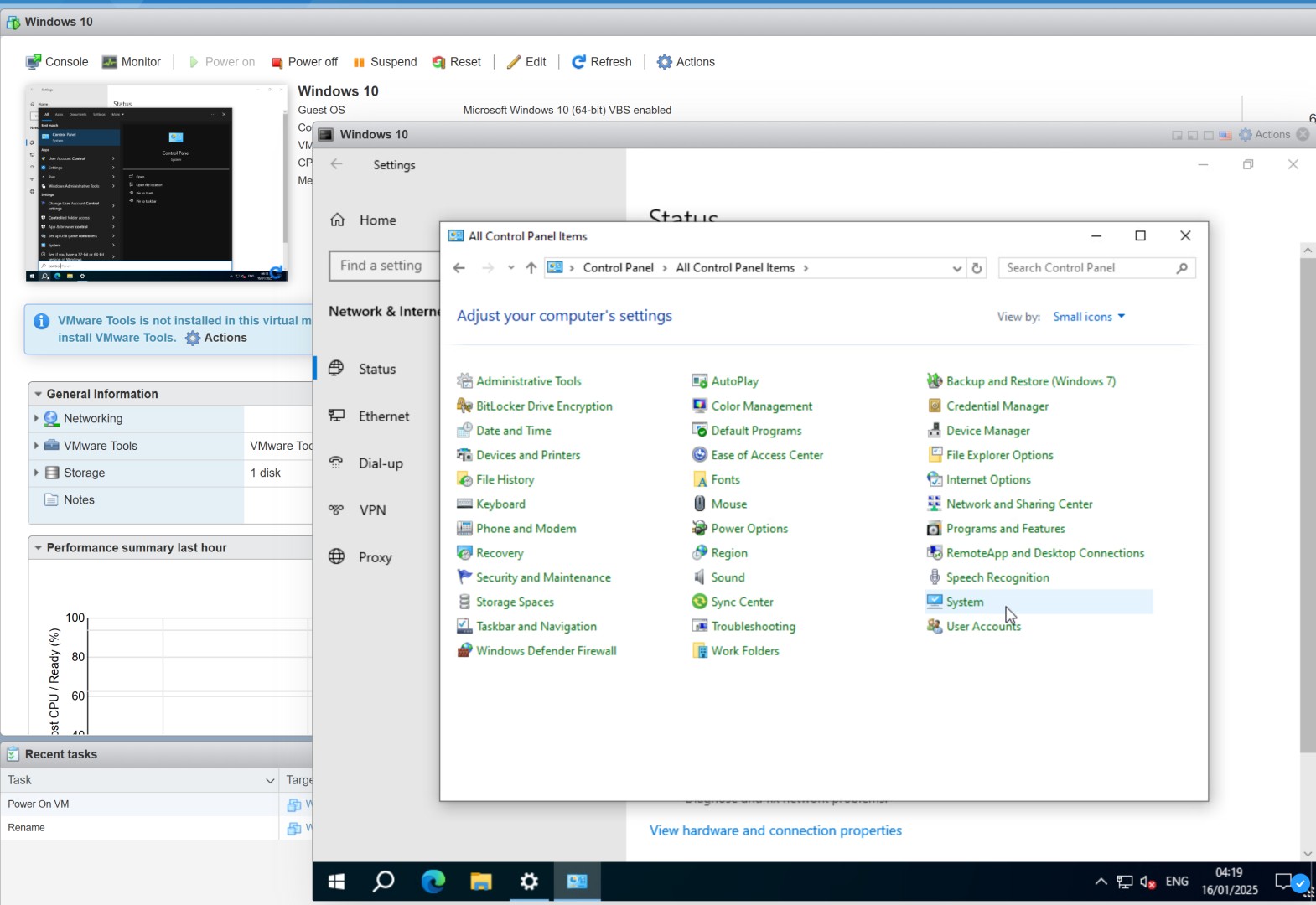Click the Find a setting search box

point(384,266)
